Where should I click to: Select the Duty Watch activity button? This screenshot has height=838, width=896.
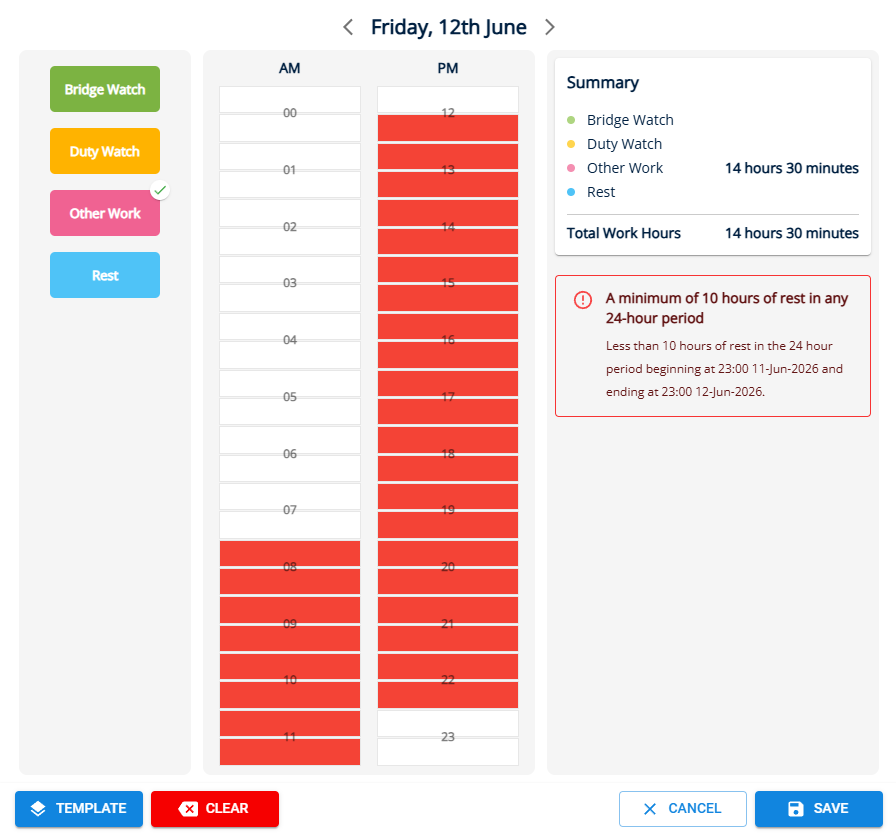[105, 151]
